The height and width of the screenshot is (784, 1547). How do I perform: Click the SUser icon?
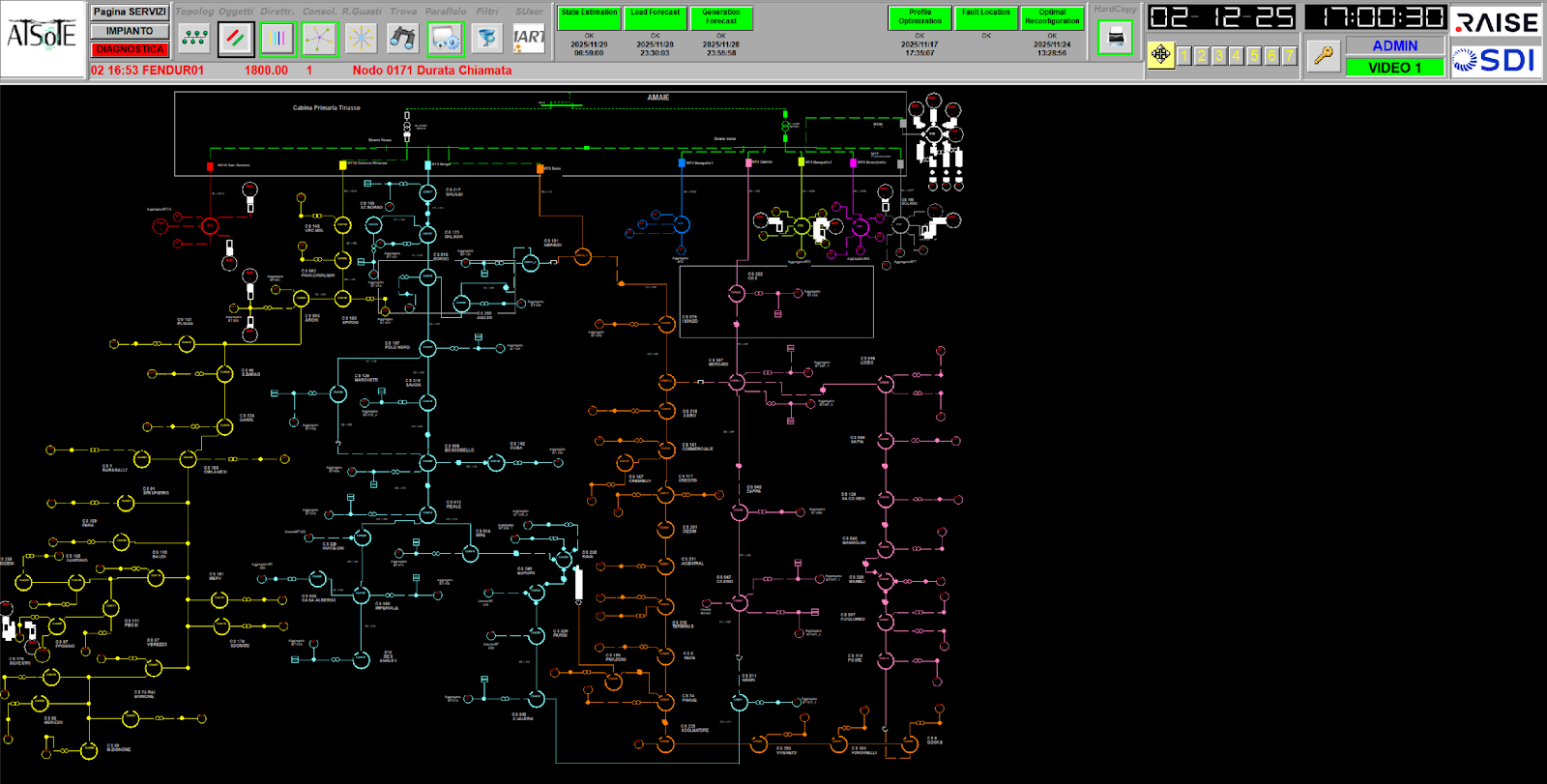529,39
